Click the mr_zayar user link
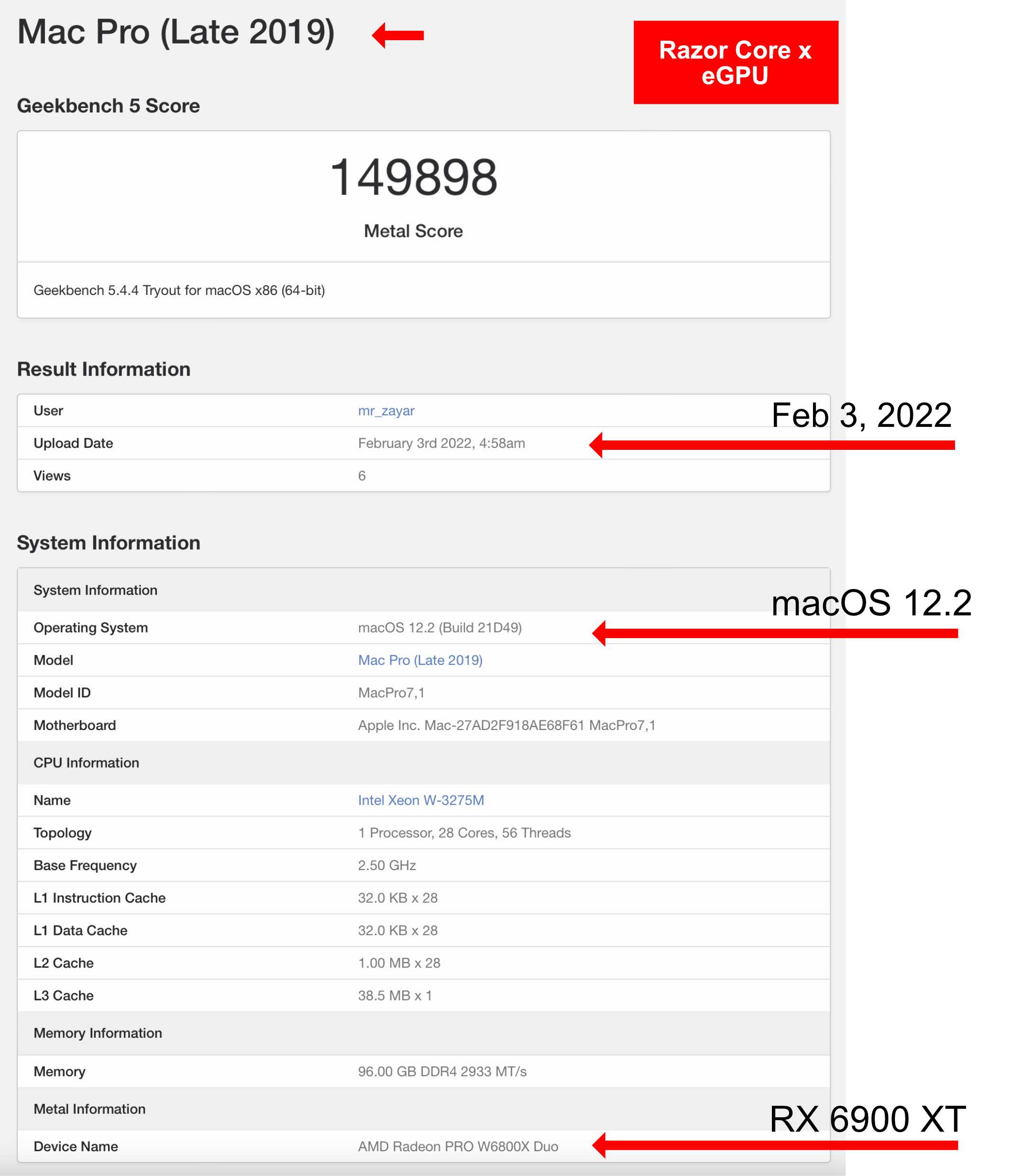The height and width of the screenshot is (1176, 1033). click(x=385, y=411)
